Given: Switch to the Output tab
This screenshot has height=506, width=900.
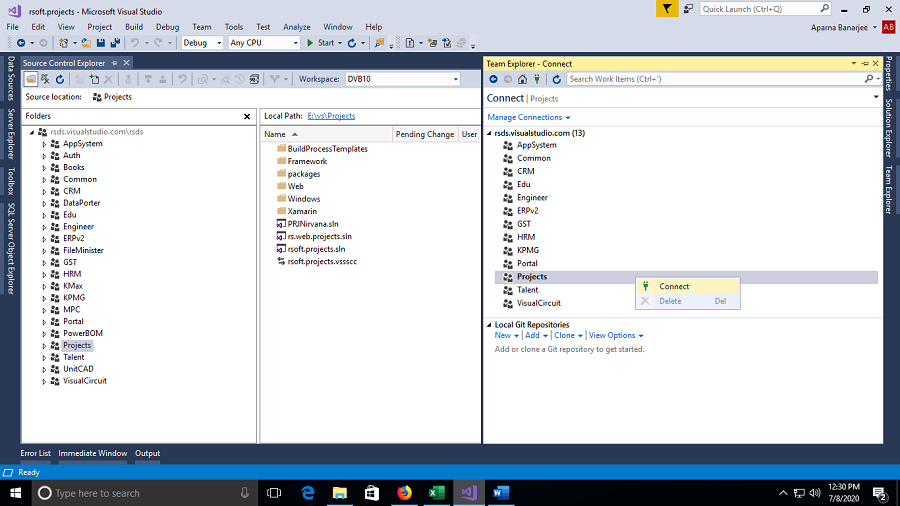Looking at the screenshot, I should click(x=148, y=453).
